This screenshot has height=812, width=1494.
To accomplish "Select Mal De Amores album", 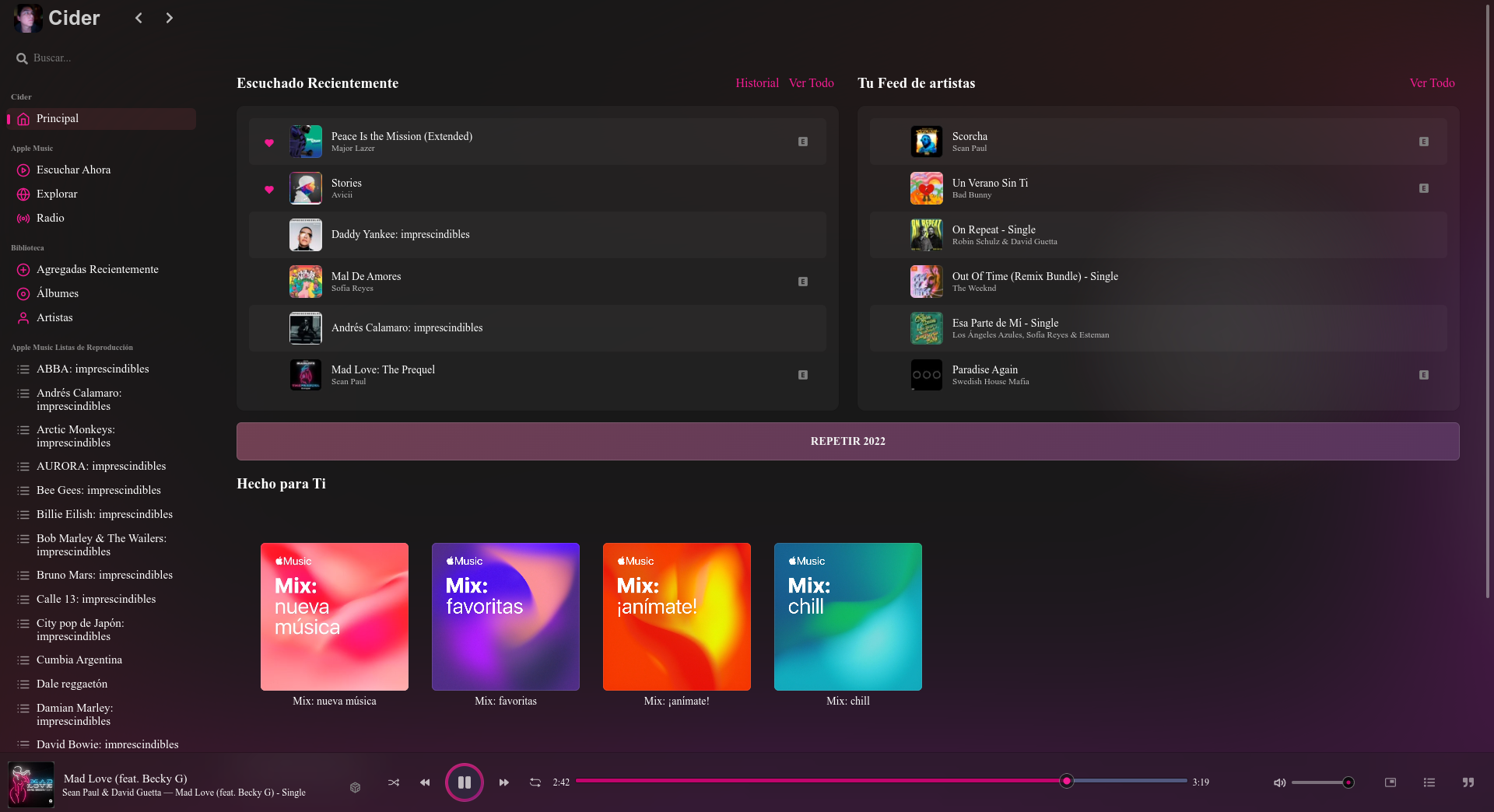I will 538,282.
